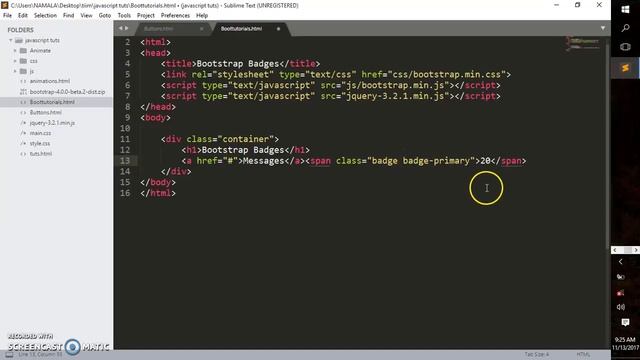Open the File menu
Screen dimensions: 640x360
point(7,16)
